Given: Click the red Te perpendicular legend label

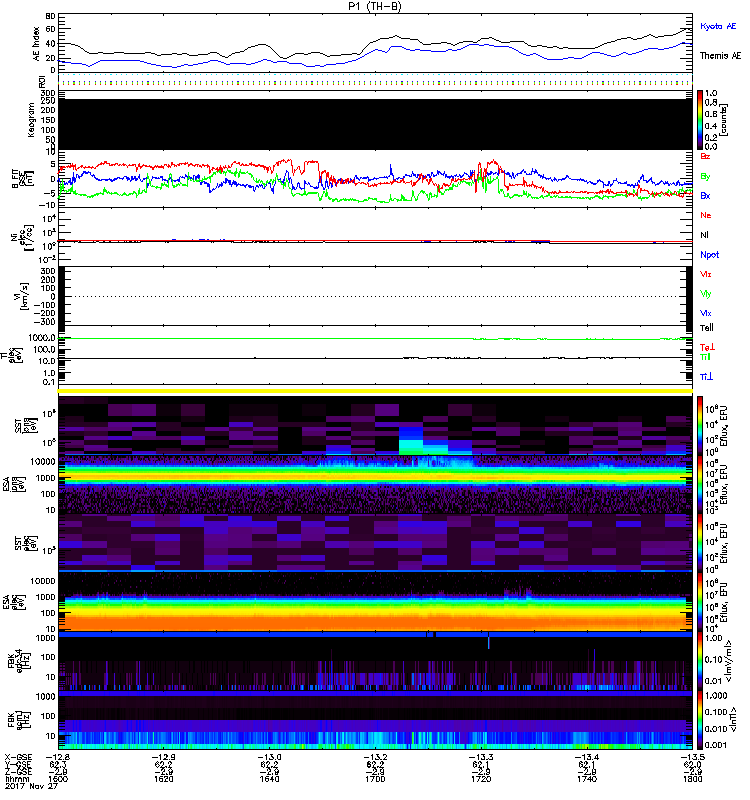Looking at the screenshot, I should [x=707, y=347].
